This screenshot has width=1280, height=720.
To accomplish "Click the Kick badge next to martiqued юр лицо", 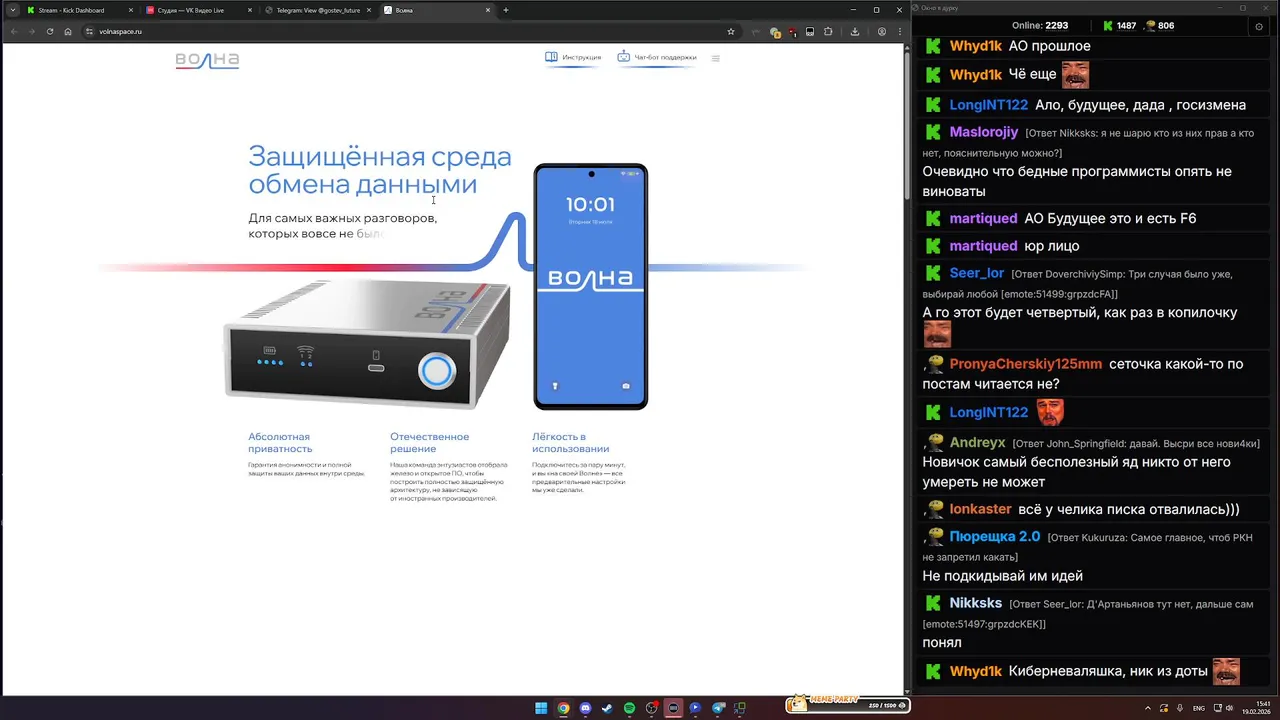I will click(933, 246).
